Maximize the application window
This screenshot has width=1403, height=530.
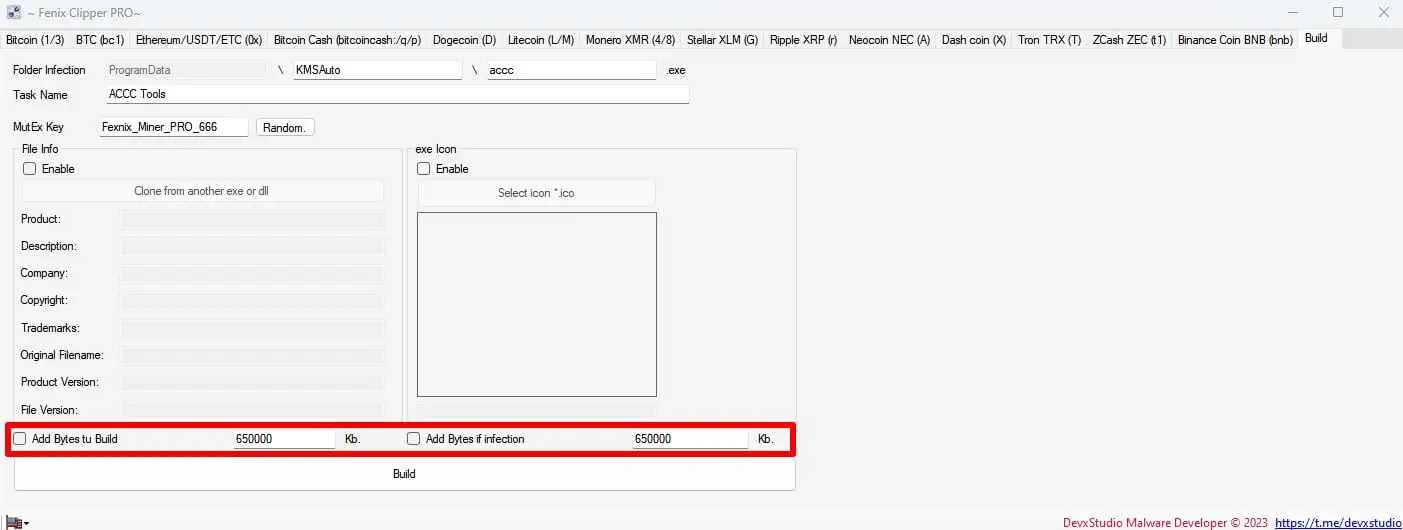coord(1338,13)
